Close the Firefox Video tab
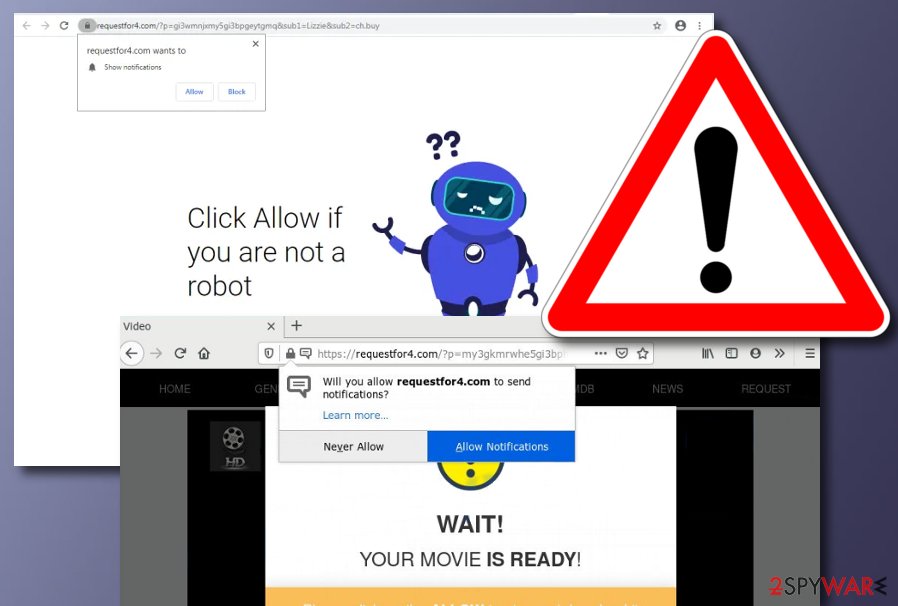 271,326
